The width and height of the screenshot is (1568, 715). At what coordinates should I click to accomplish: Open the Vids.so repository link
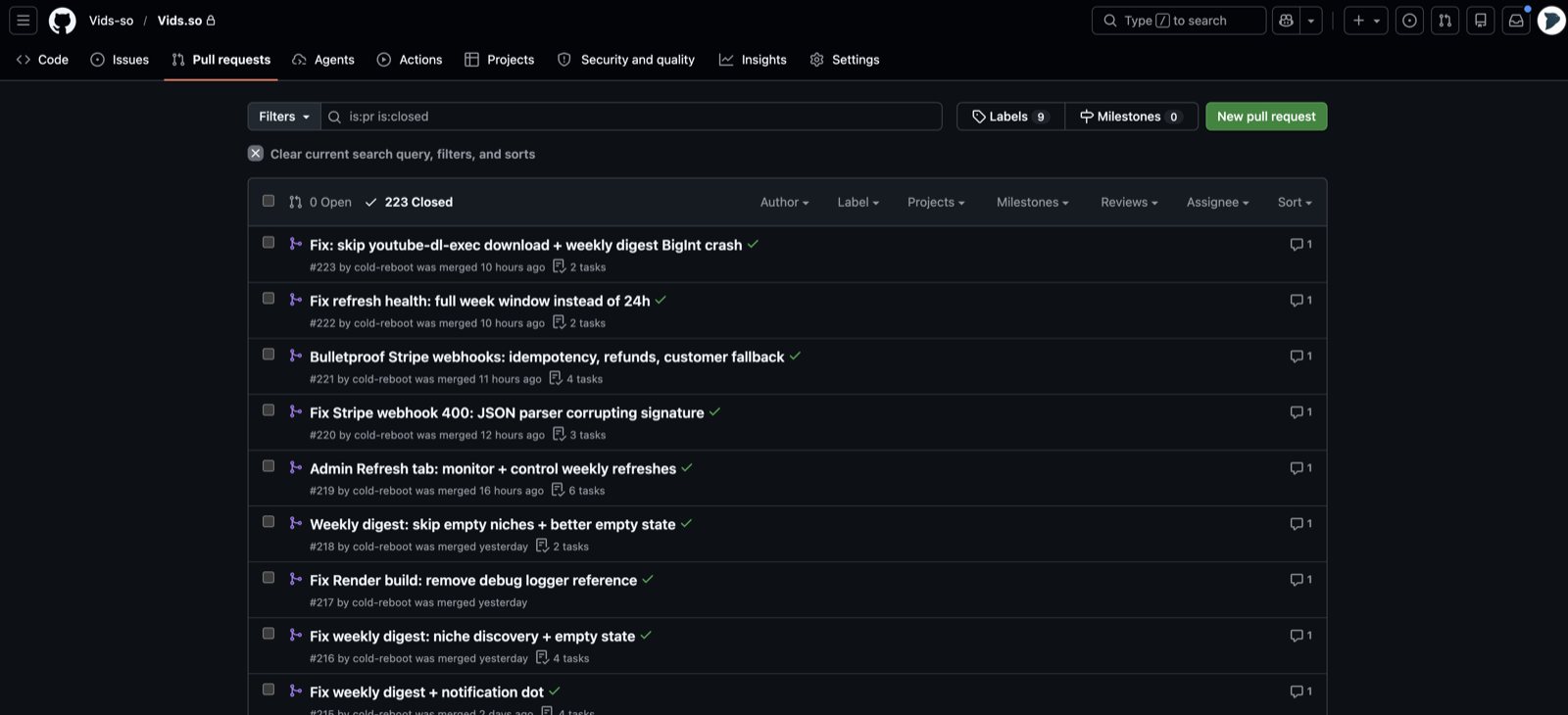(179, 21)
